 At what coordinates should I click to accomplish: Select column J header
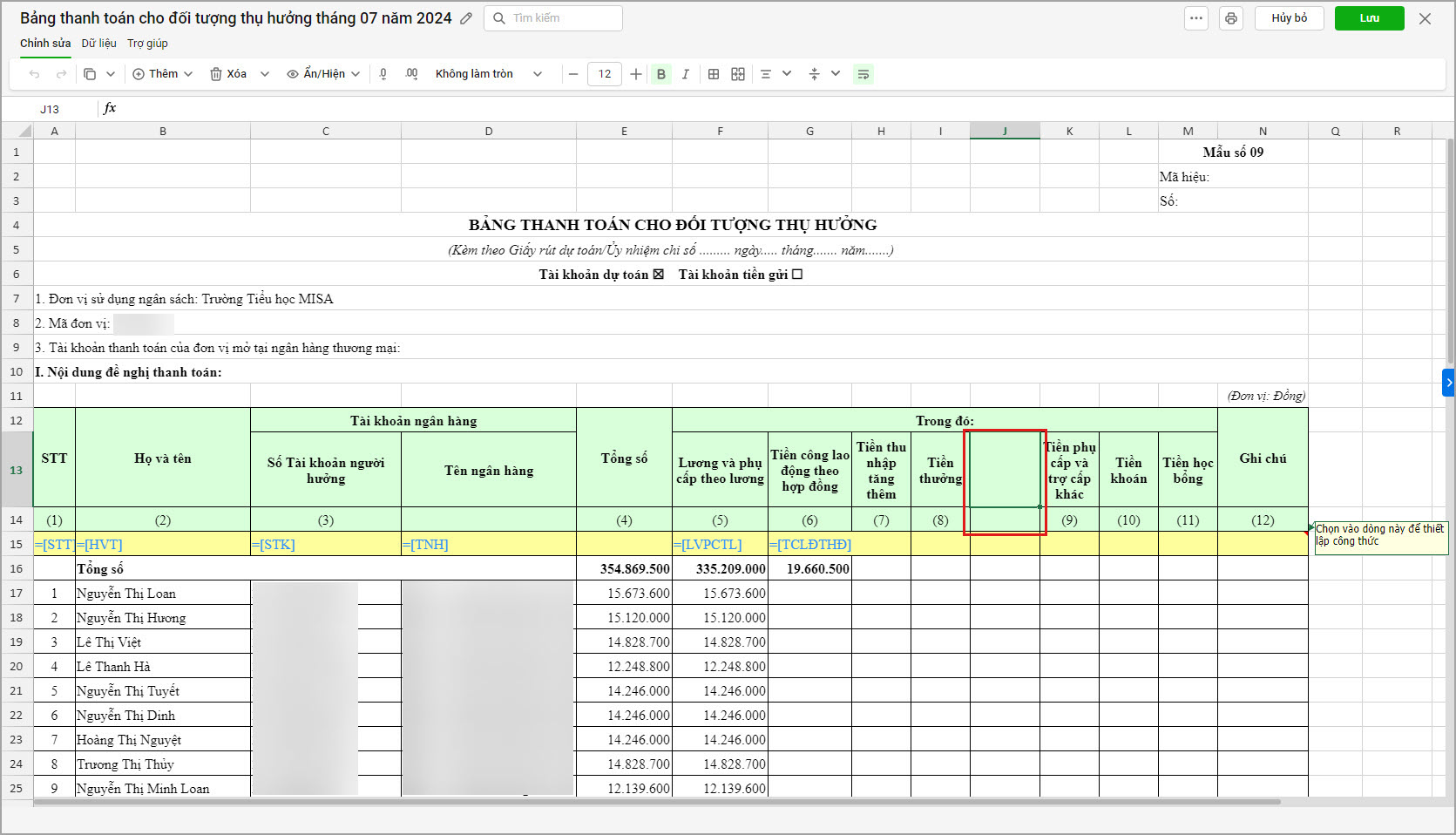(x=1005, y=131)
